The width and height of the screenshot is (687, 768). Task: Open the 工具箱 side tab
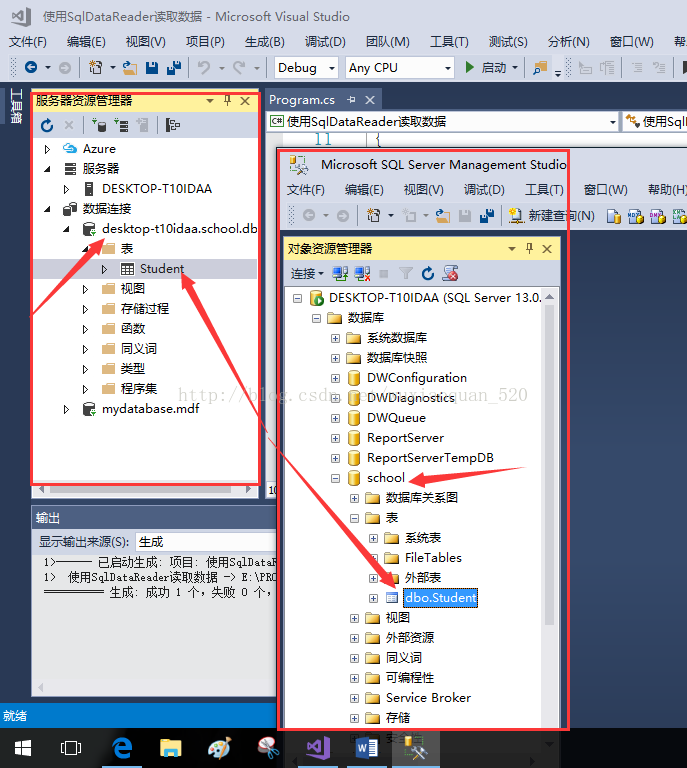[16, 105]
